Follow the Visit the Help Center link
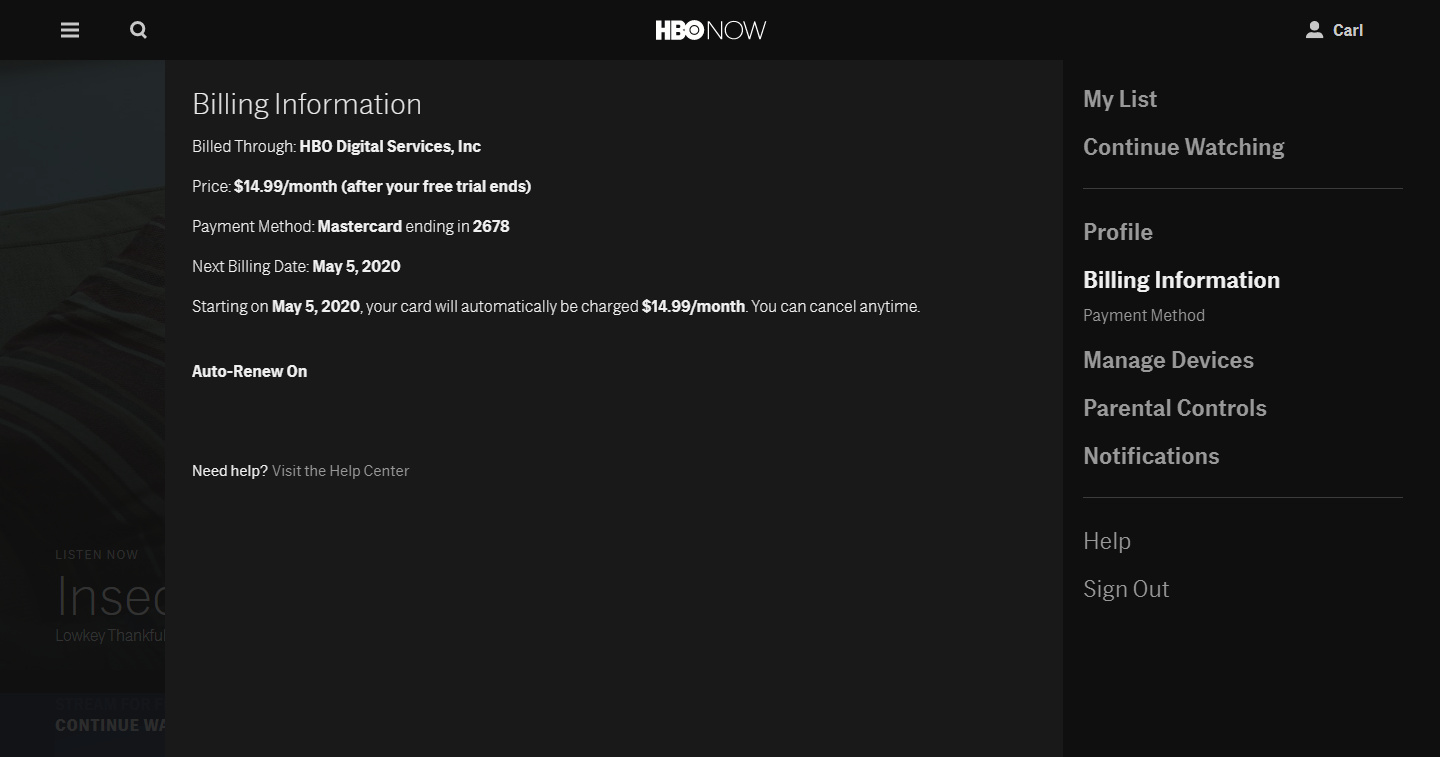Image resolution: width=1440 pixels, height=757 pixels. (340, 471)
